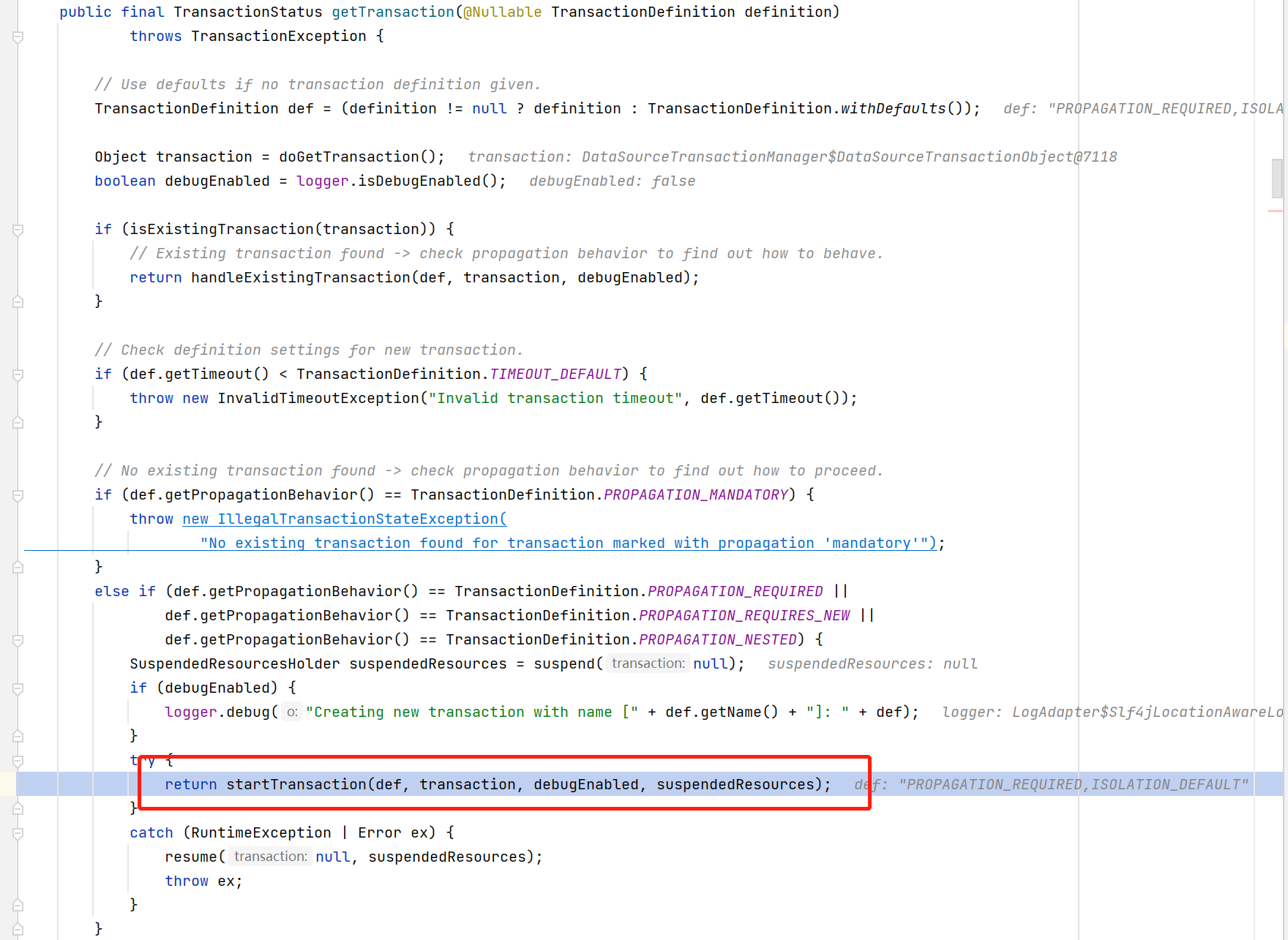Click comment '// Check definition settings for new transaction.'
This screenshot has height=940, width=1288.
(x=310, y=350)
